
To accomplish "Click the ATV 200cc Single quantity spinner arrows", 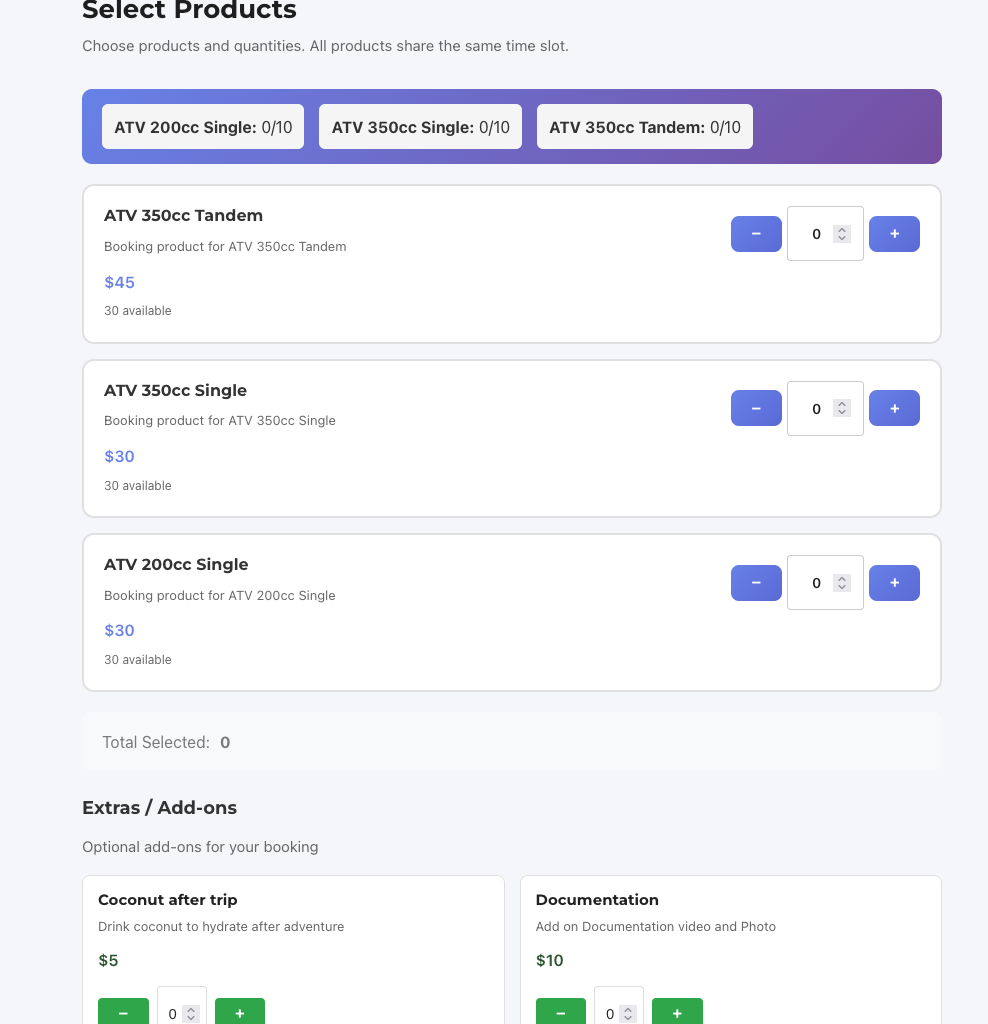I will tap(842, 583).
